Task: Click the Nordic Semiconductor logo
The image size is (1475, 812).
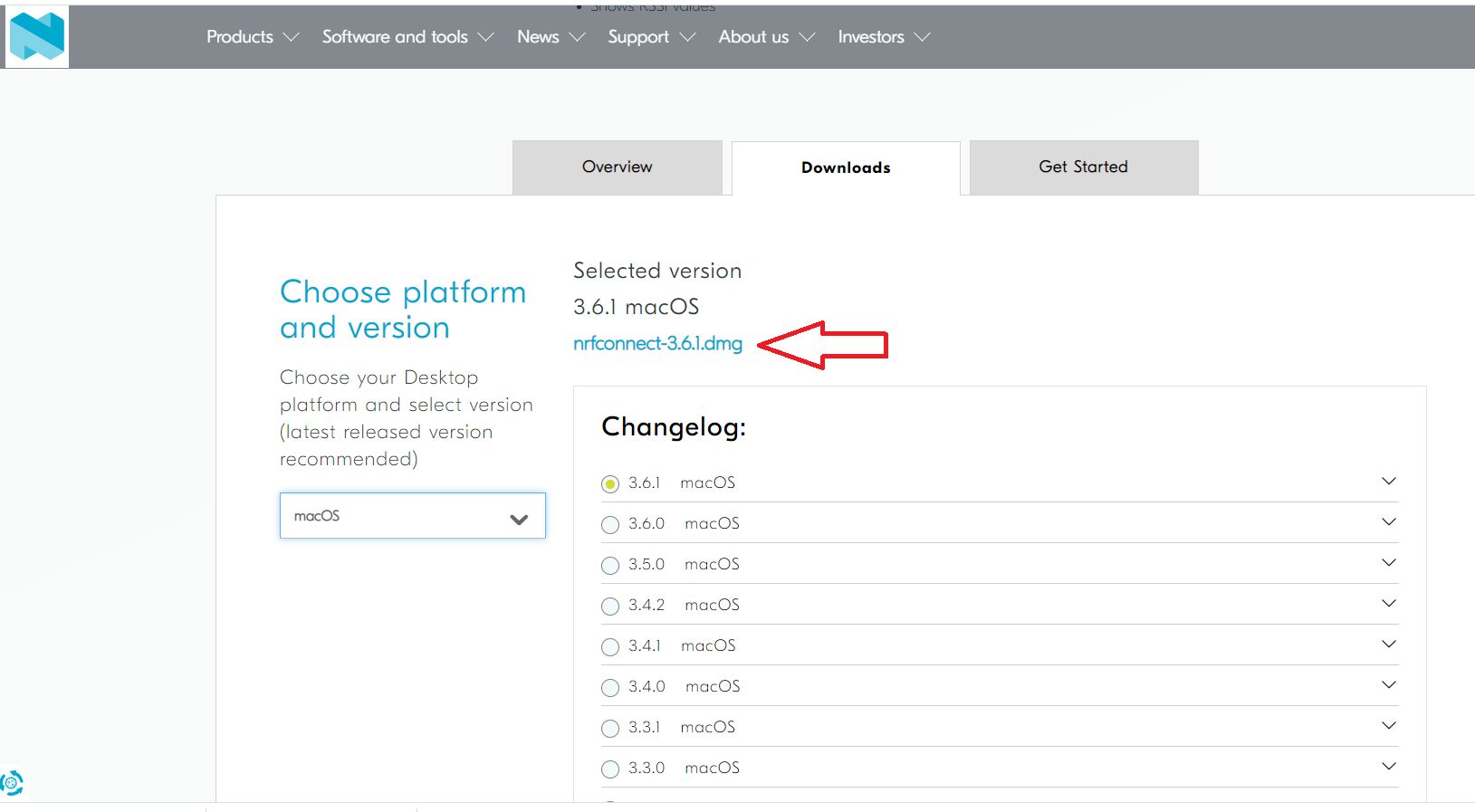Action: pos(37,36)
